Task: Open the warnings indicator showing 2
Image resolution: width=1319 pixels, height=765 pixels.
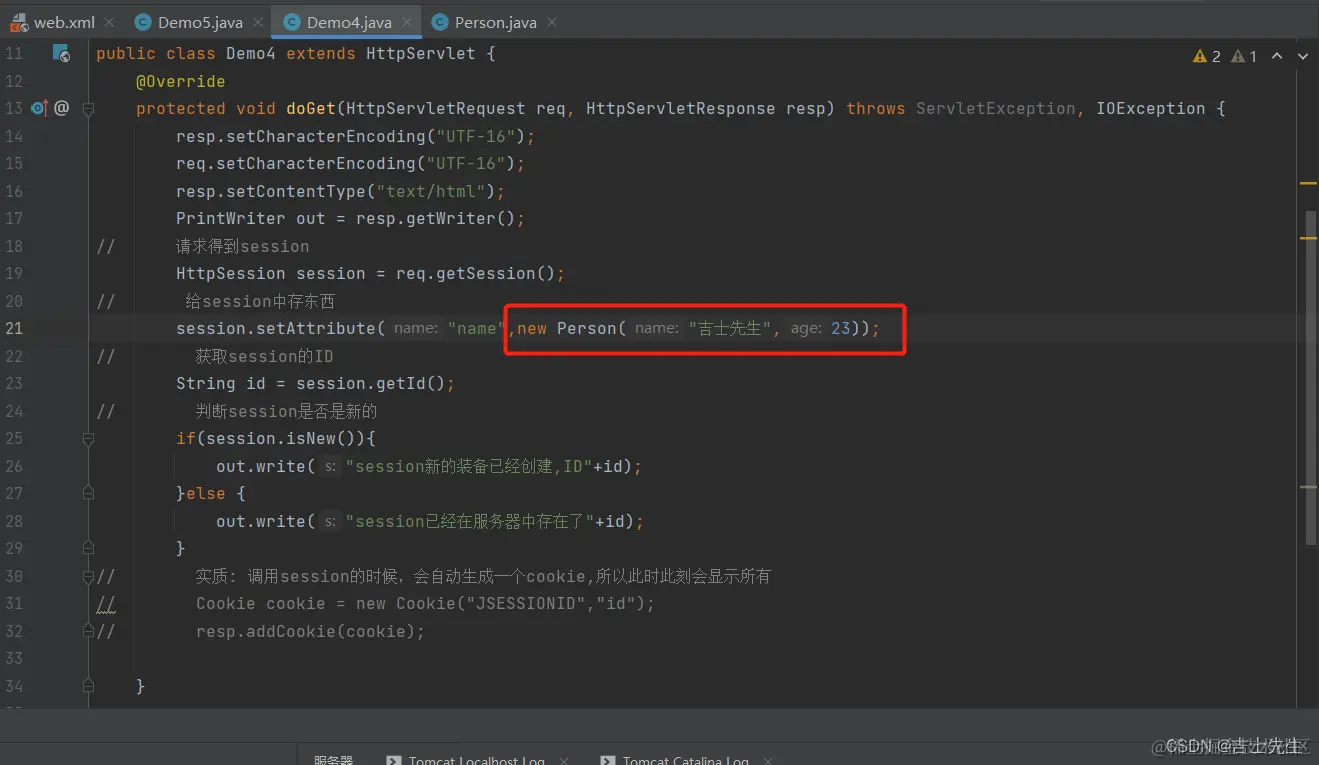Action: coord(1207,56)
